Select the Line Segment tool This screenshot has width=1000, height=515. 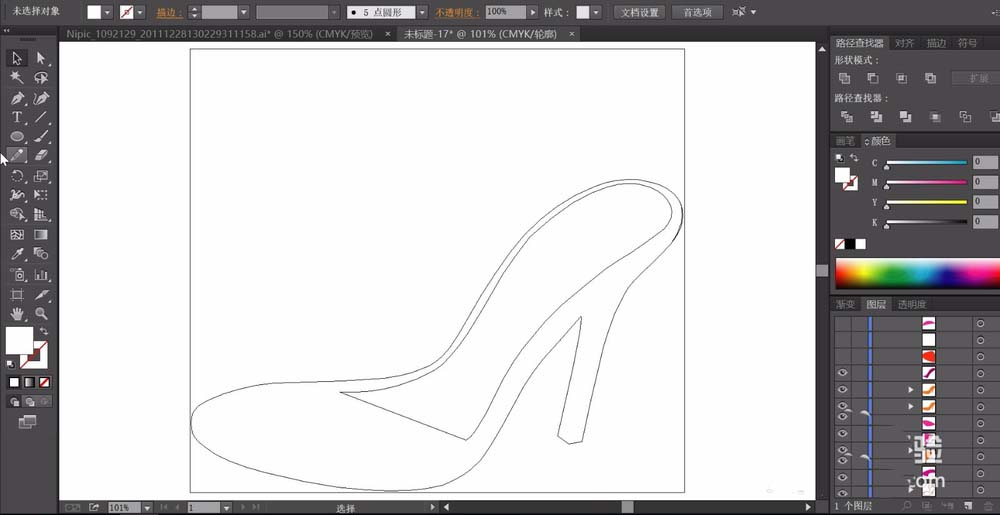coord(41,117)
